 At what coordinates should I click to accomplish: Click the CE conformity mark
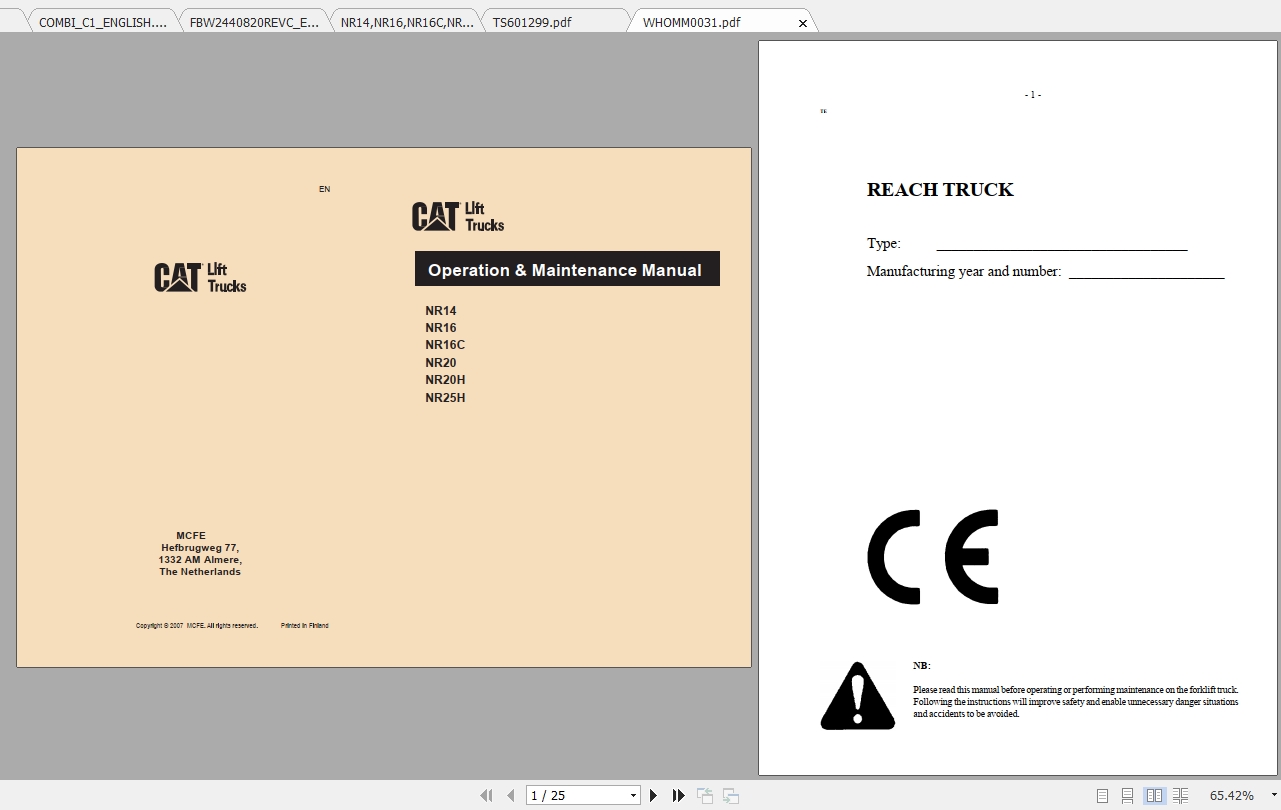[x=933, y=557]
